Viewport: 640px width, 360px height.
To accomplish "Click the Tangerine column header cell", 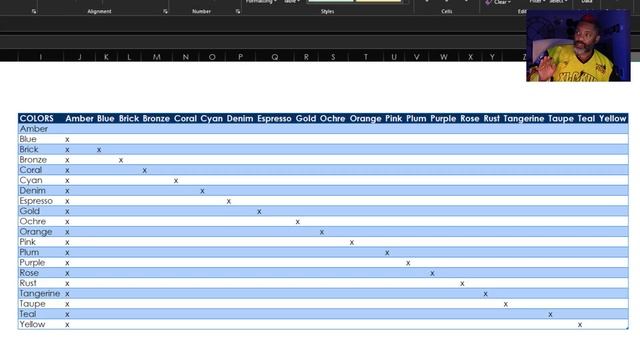I will (524, 118).
